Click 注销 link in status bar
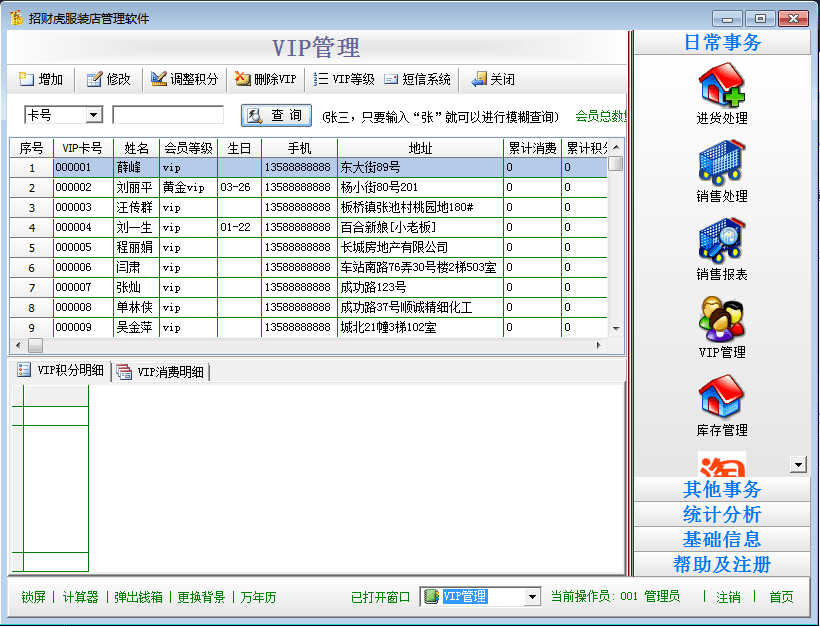 click(728, 597)
